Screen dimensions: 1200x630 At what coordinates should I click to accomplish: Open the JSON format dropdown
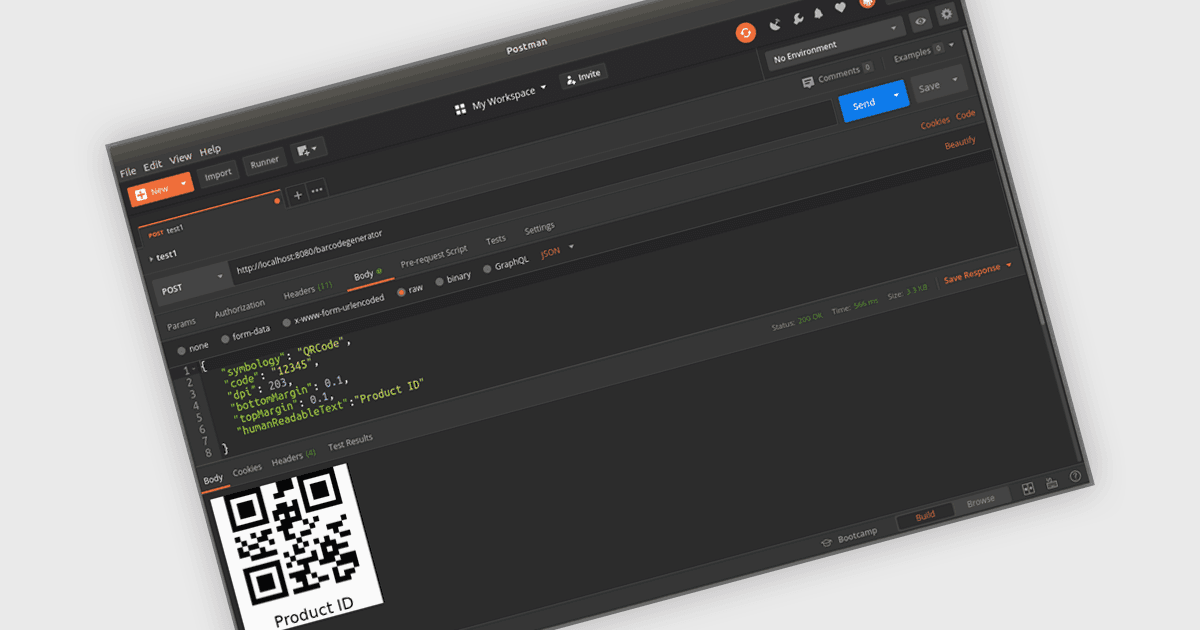558,251
